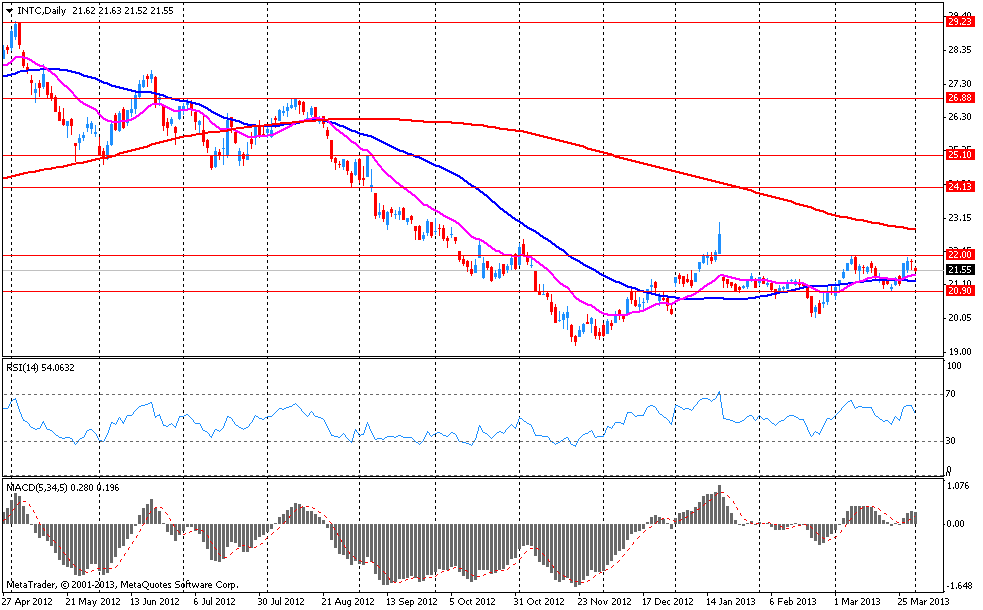Select the 26.88 resistance price label

960,98
